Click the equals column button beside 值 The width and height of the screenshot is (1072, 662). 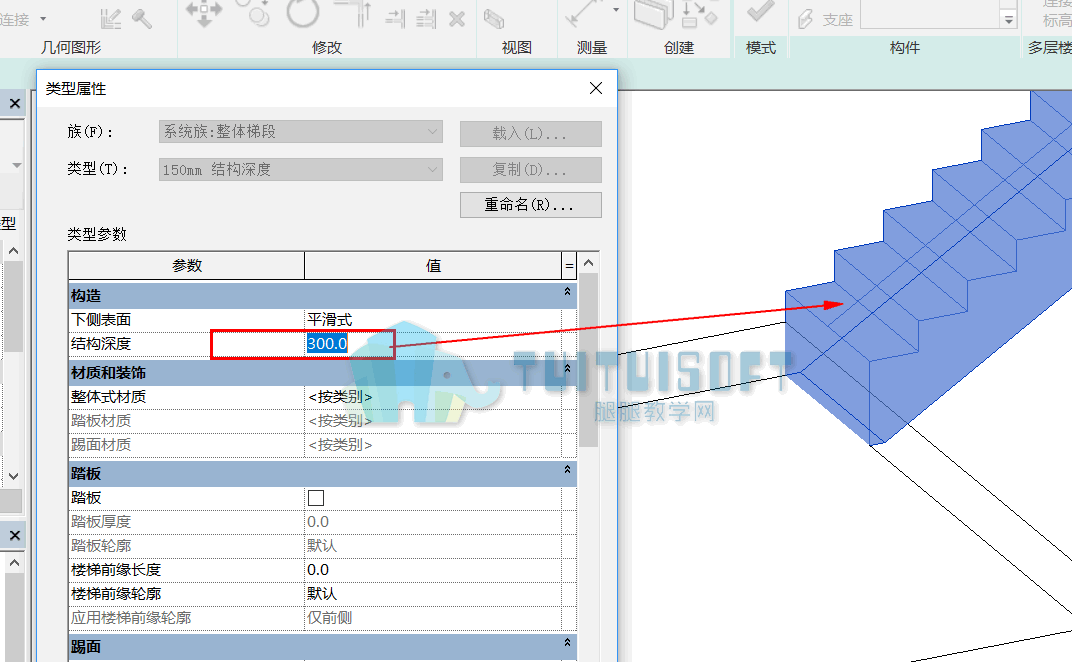[x=569, y=265]
